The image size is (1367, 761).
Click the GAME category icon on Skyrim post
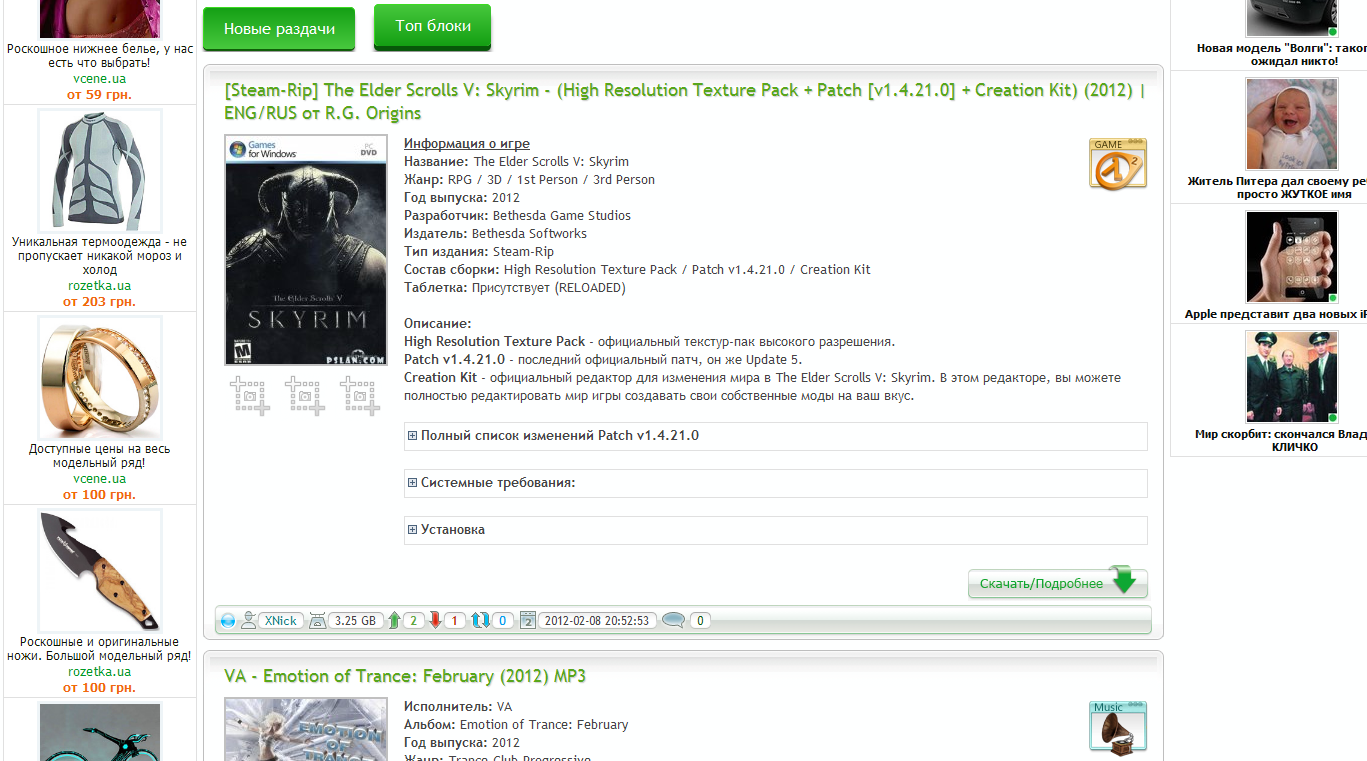[1117, 164]
